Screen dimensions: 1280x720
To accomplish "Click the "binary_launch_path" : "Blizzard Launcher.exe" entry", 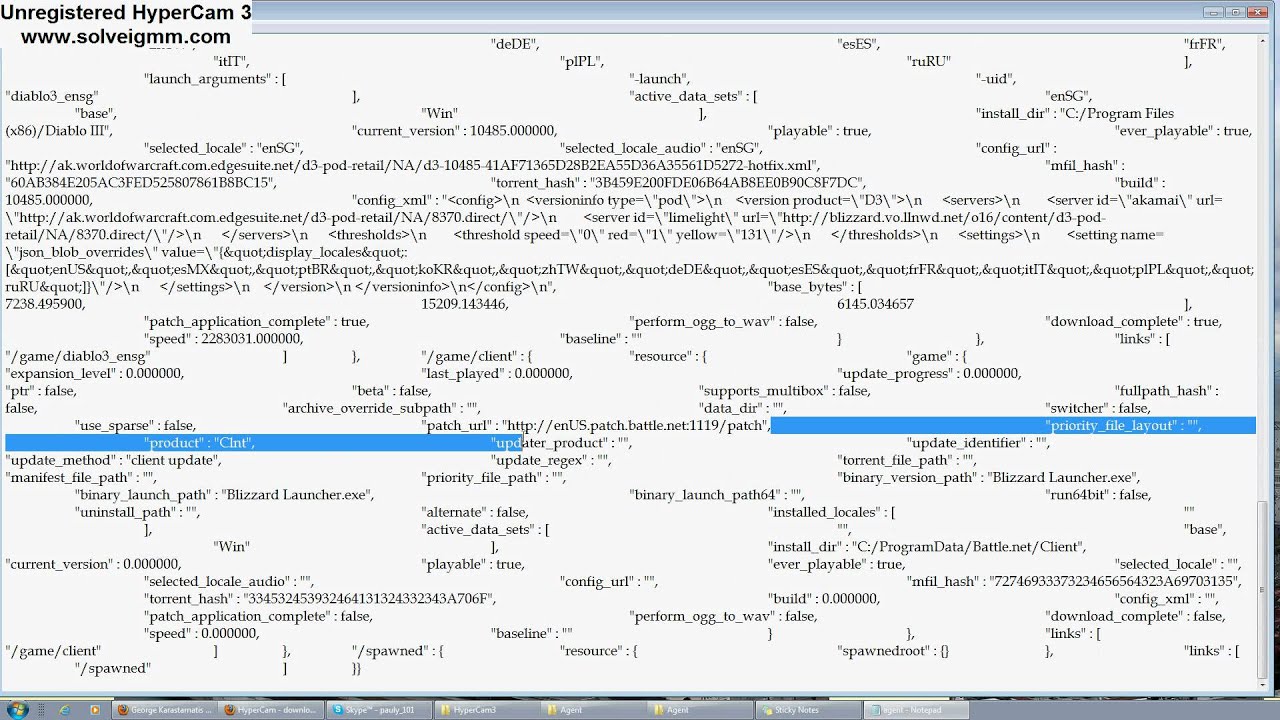I will coord(224,495).
